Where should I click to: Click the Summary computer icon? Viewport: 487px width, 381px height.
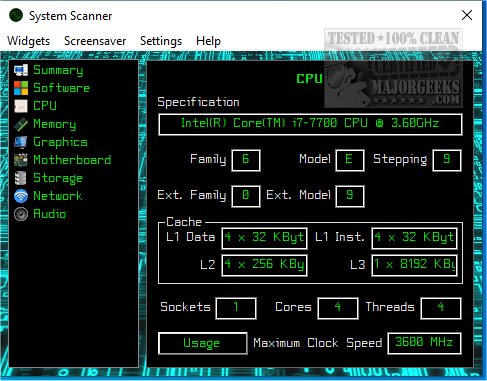pyautogui.click(x=21, y=70)
